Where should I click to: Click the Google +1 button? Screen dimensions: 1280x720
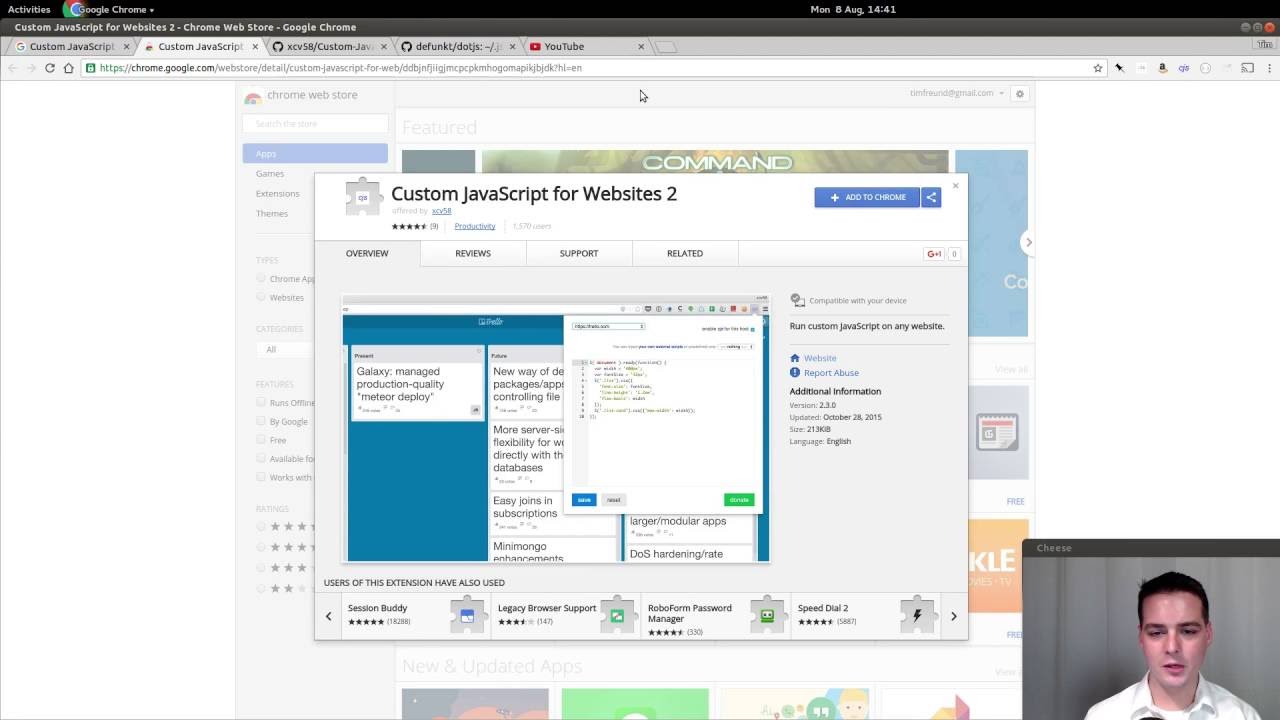click(x=934, y=254)
